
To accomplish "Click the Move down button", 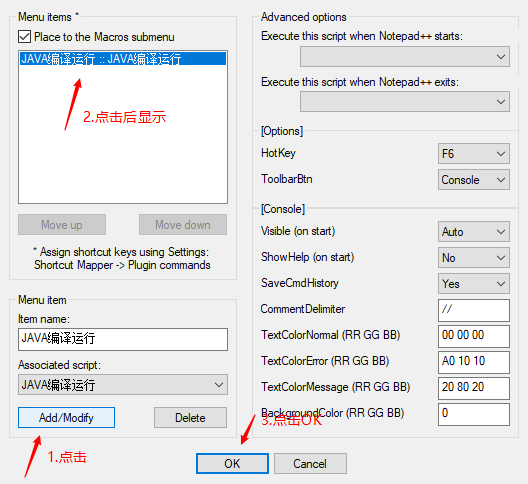I will point(183,225).
